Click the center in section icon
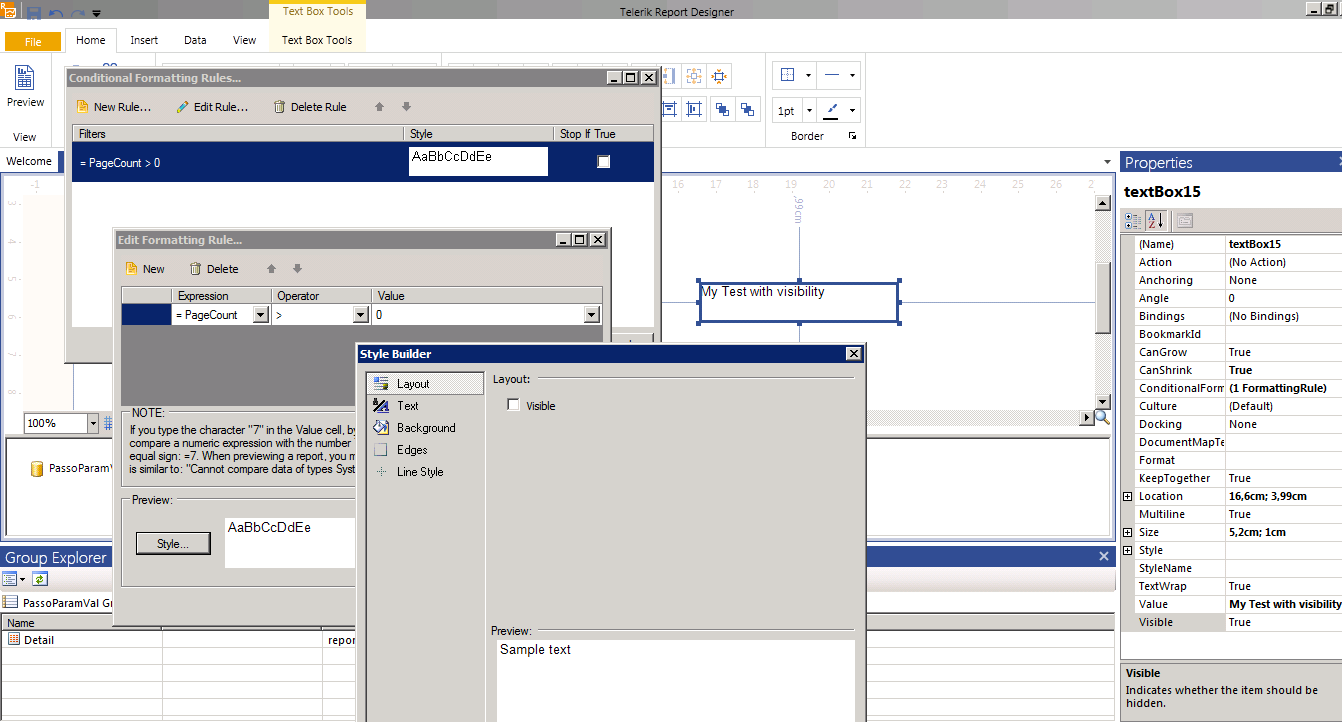1342x722 pixels. pyautogui.click(x=719, y=77)
